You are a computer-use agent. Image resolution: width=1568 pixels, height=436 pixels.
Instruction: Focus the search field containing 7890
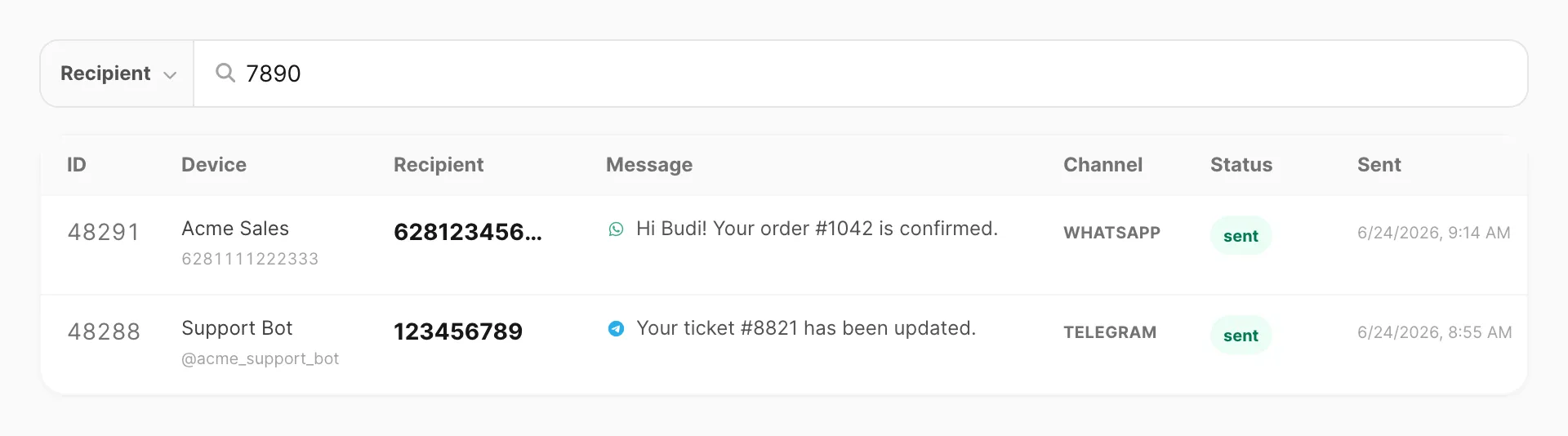pyautogui.click(x=860, y=73)
